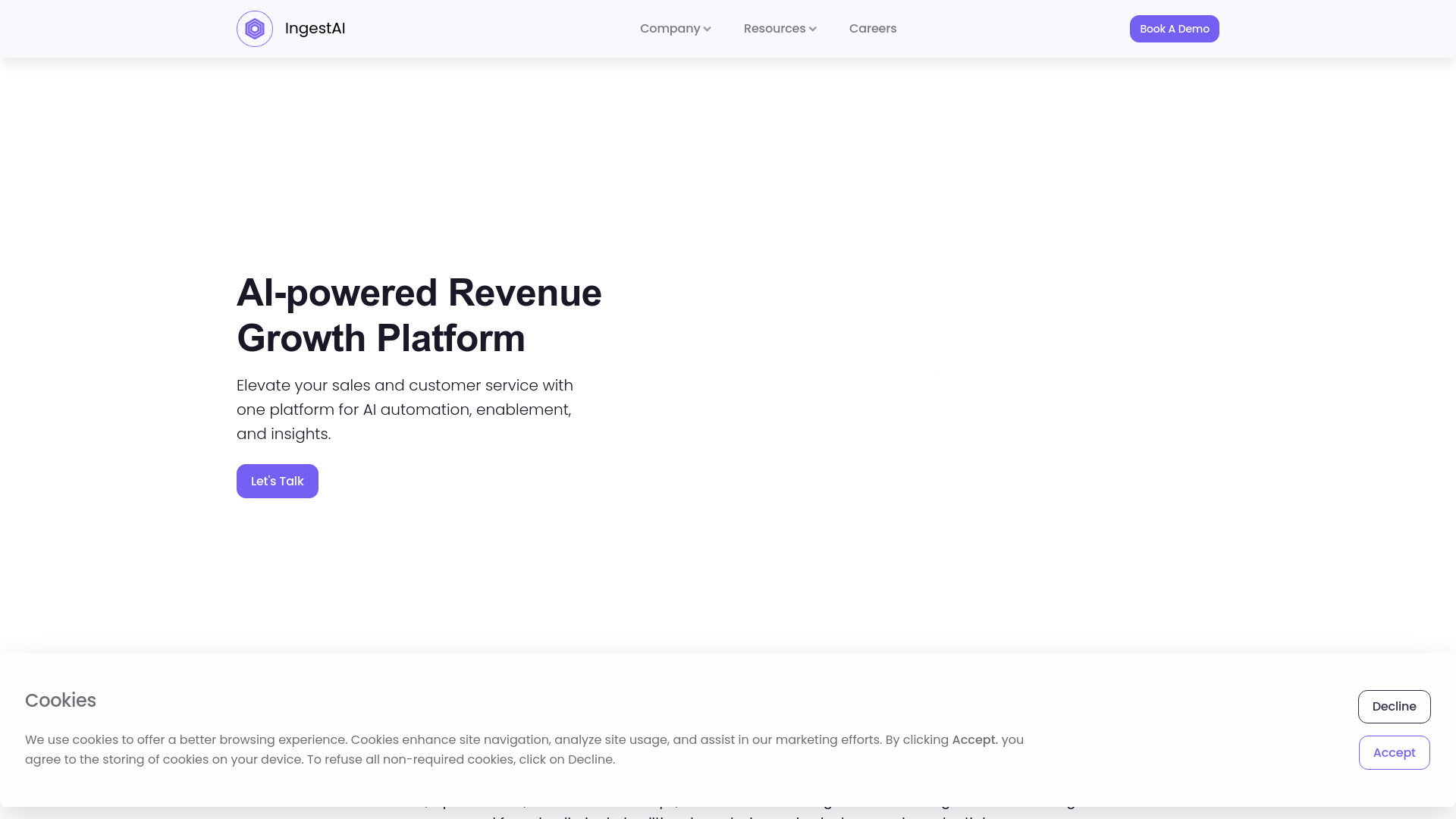The image size is (1456, 819).
Task: Click 'agree to the storing of cookies' text
Action: (x=116, y=760)
